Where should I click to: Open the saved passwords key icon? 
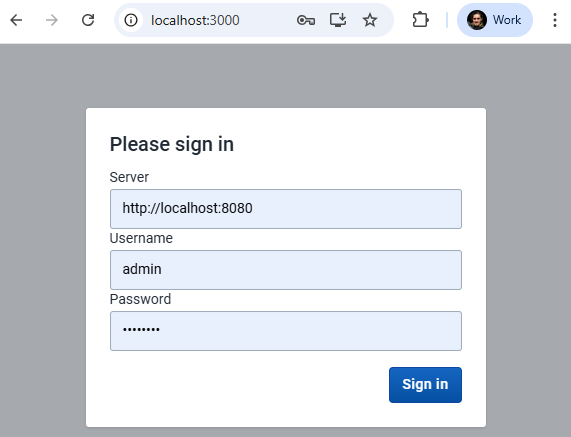tap(306, 20)
